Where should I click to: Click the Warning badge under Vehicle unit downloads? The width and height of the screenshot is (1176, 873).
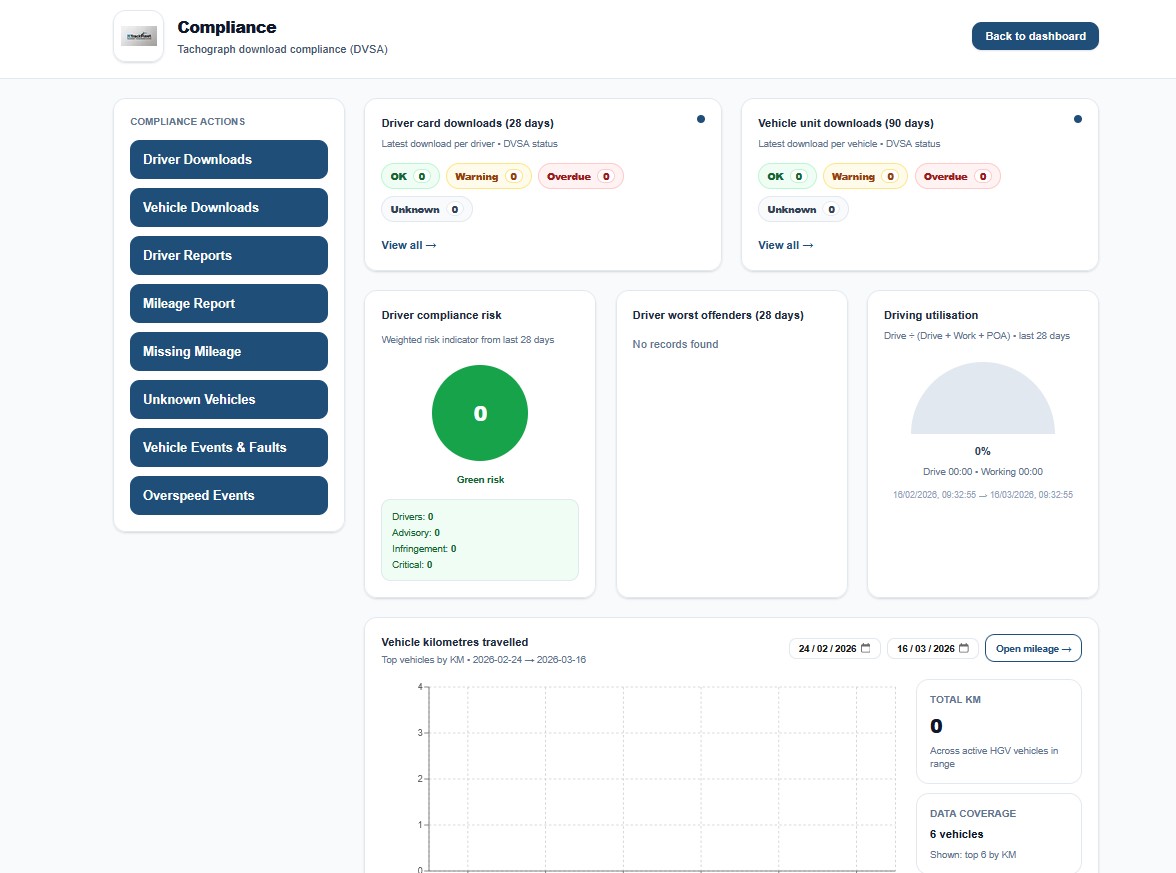click(x=864, y=176)
